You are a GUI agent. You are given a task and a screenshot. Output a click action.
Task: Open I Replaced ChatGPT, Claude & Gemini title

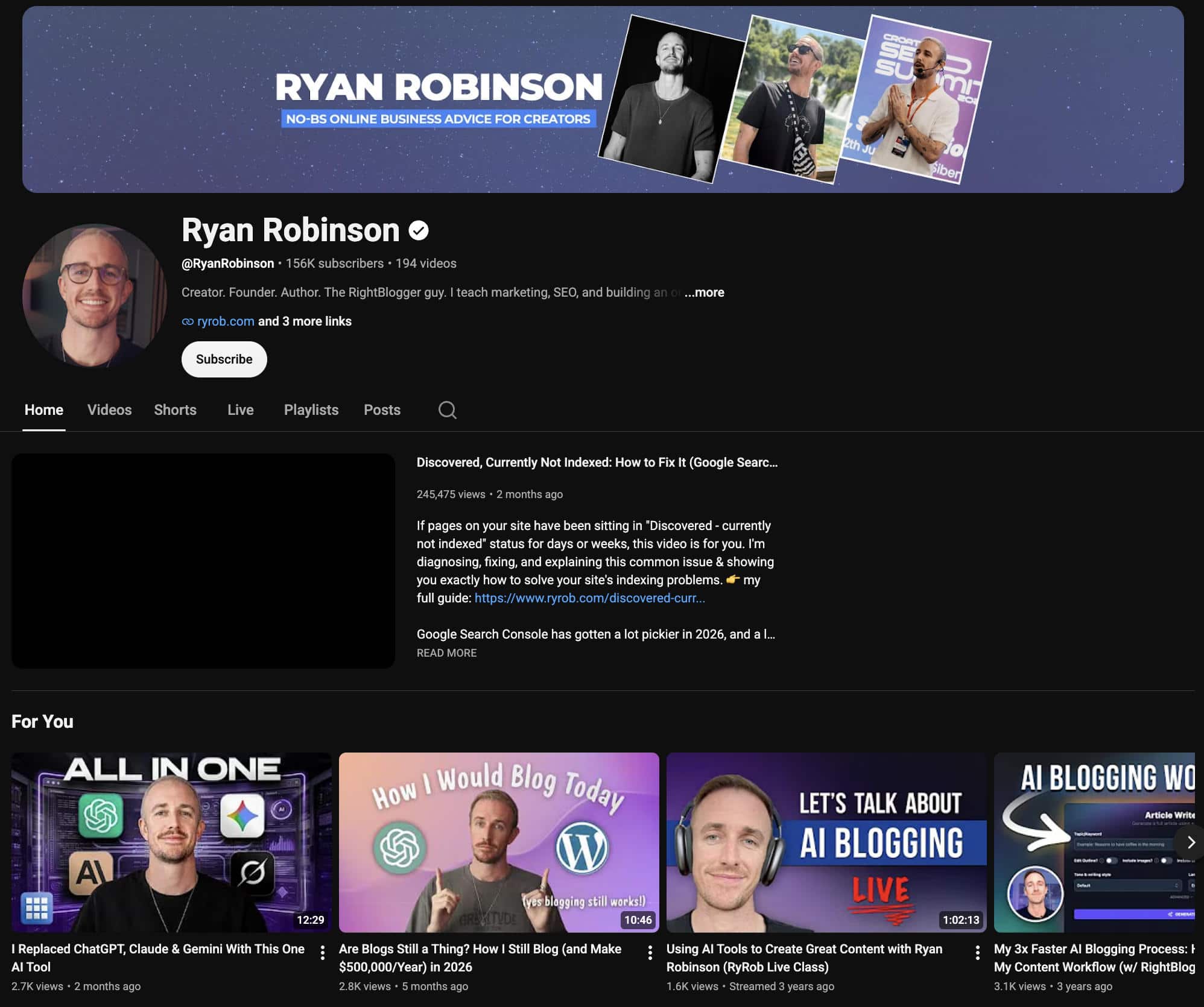pyautogui.click(x=158, y=958)
